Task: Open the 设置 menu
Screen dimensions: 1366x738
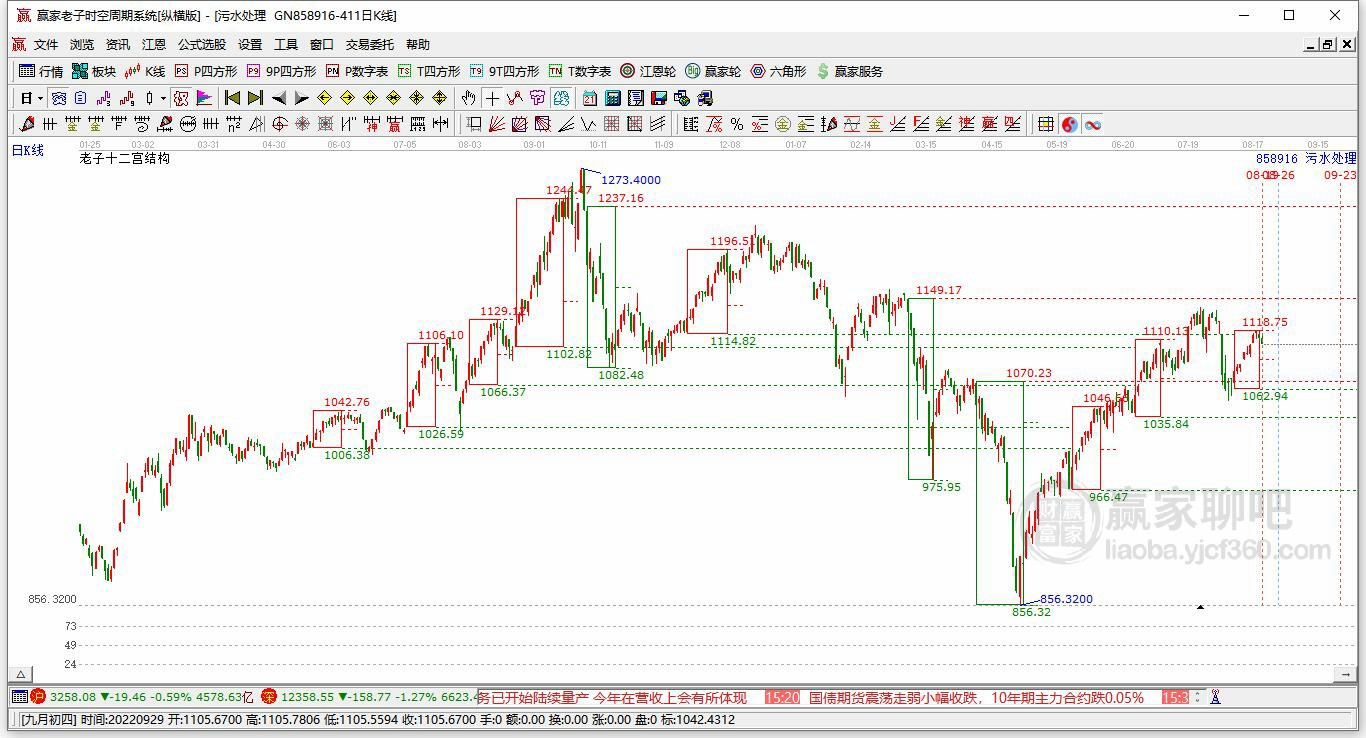Action: point(250,45)
